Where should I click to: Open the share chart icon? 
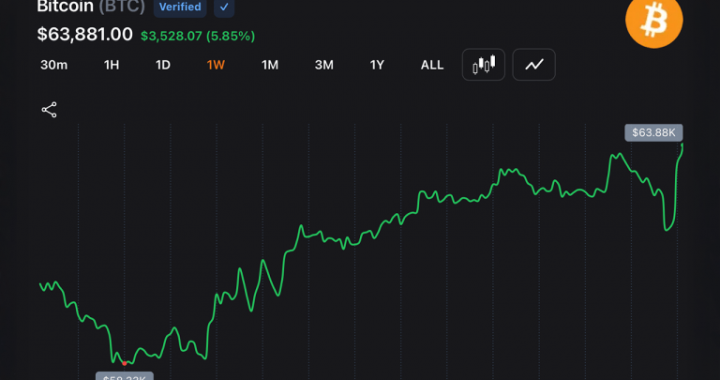pyautogui.click(x=49, y=110)
